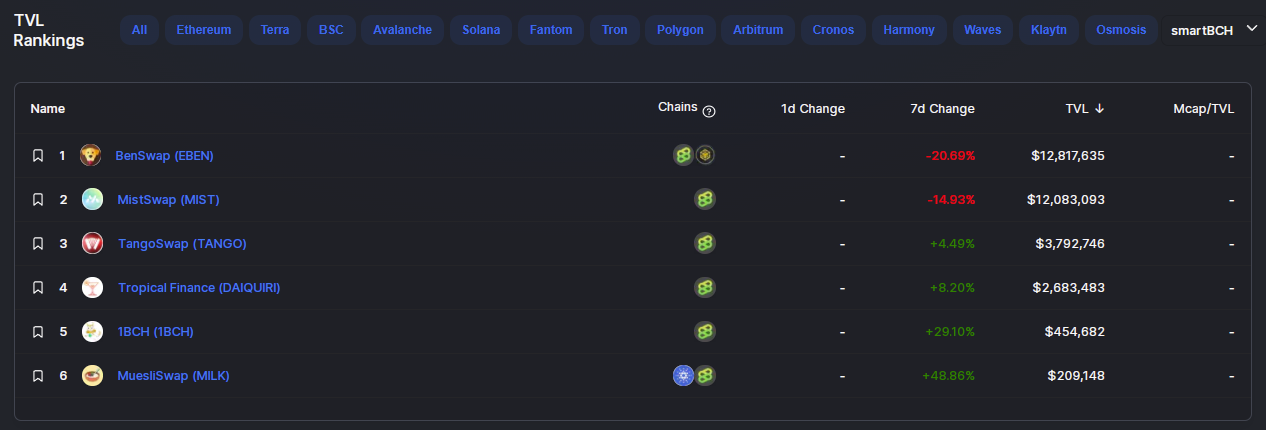Screen dimensions: 1266x430
Task: Click the $12,083,093 TVL value
Action: tap(1066, 200)
